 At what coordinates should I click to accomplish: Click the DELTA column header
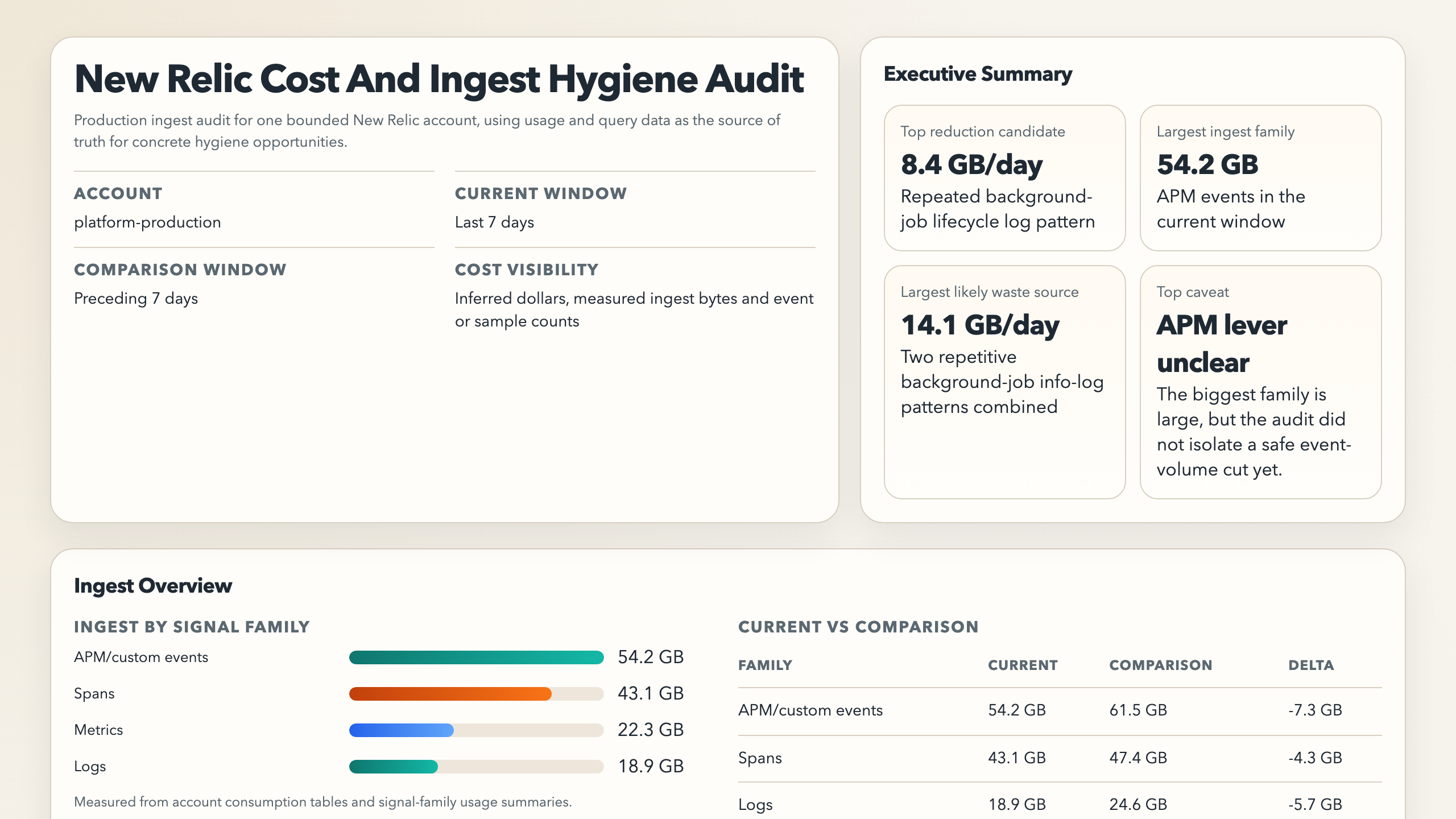1311,665
